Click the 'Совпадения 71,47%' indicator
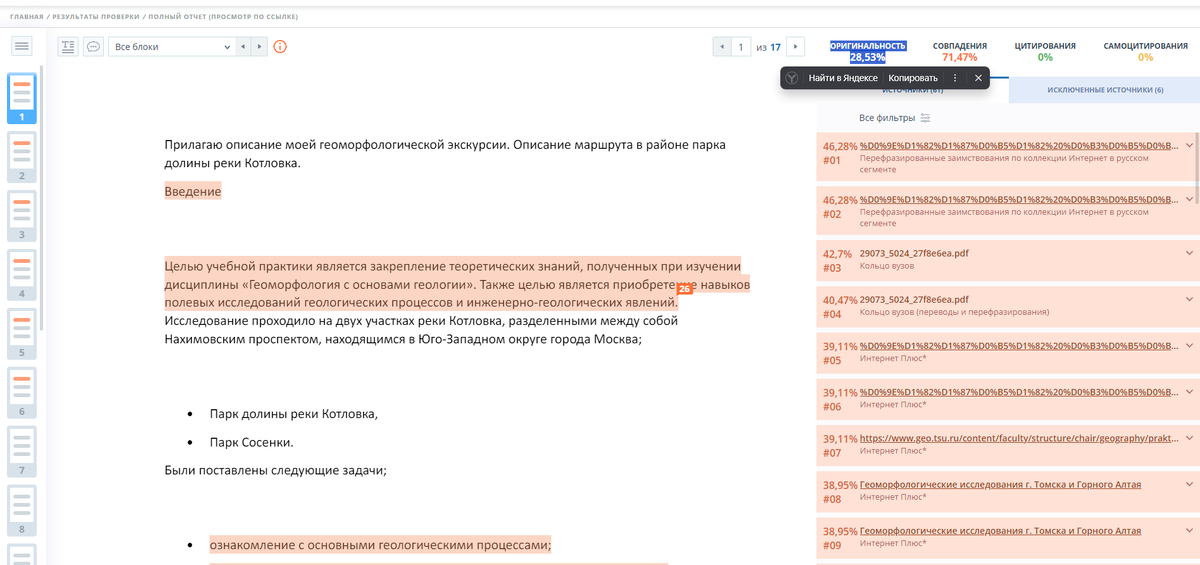The height and width of the screenshot is (565, 1200). click(x=960, y=52)
